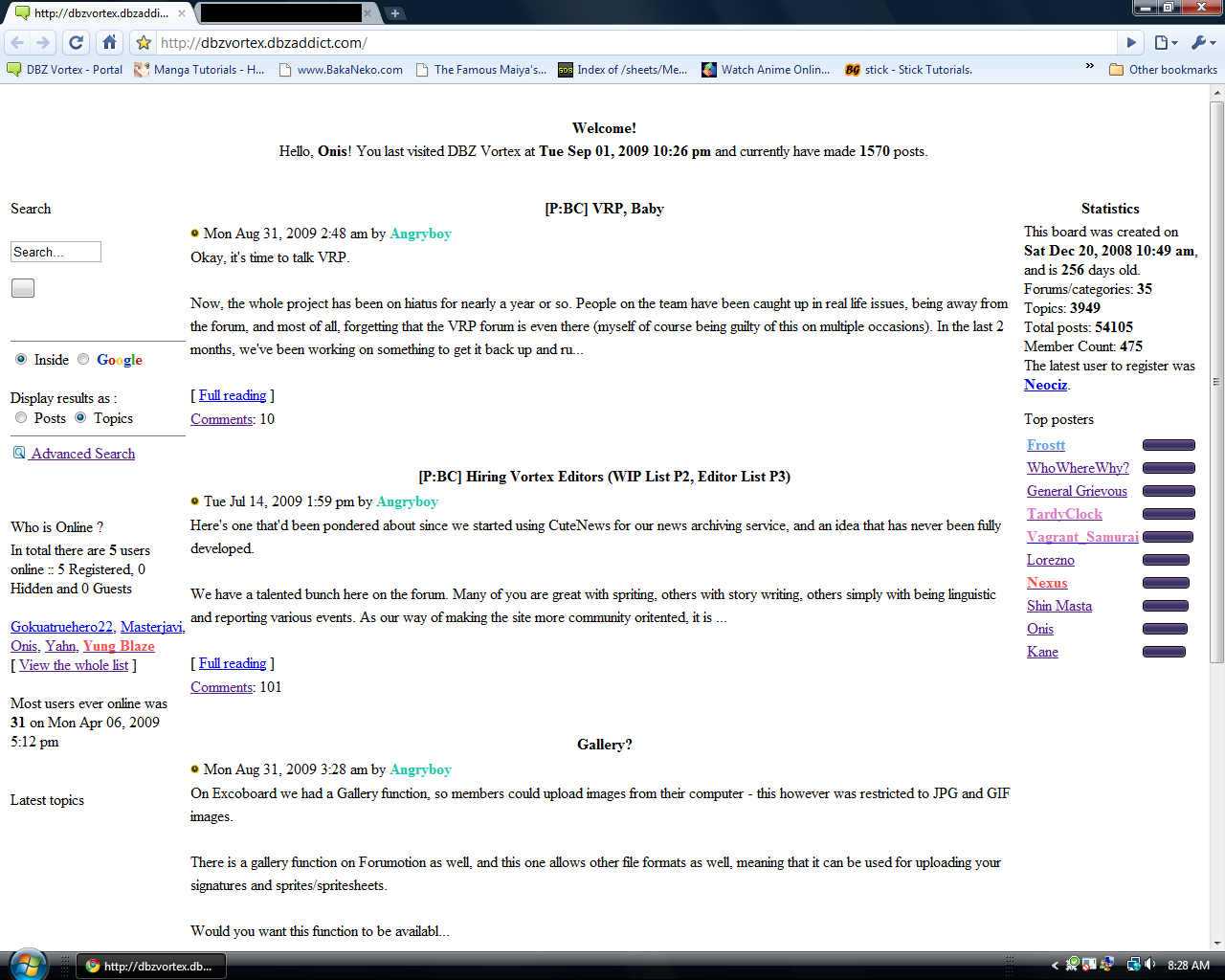Screen dimensions: 1225x980
Task: Open www.BakaNeko.com bookmark
Action: click(341, 70)
